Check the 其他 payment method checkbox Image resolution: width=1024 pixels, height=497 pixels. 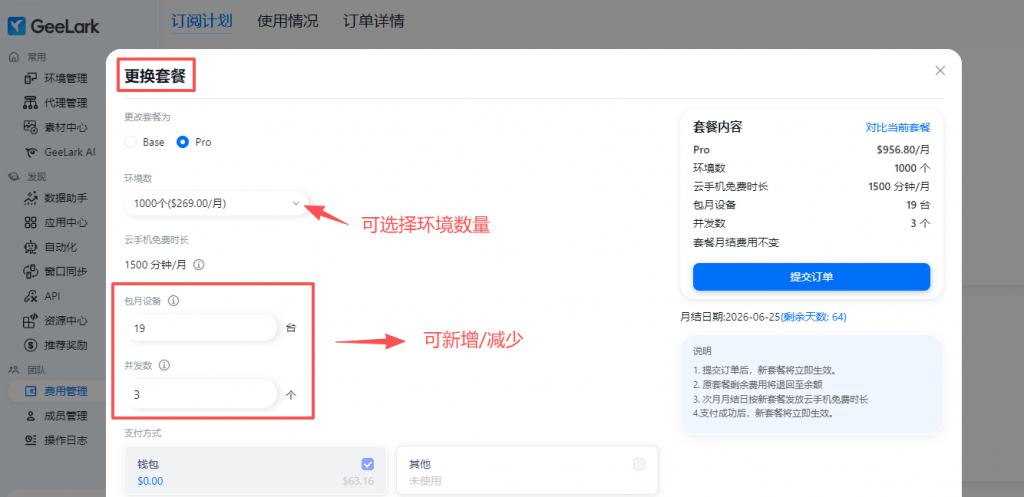[639, 464]
